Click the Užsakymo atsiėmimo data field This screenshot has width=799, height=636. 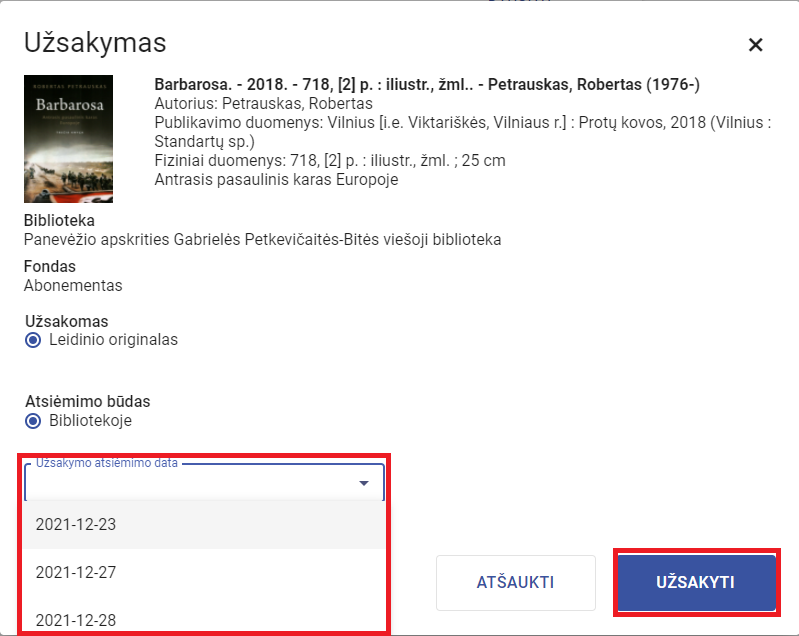click(190, 484)
